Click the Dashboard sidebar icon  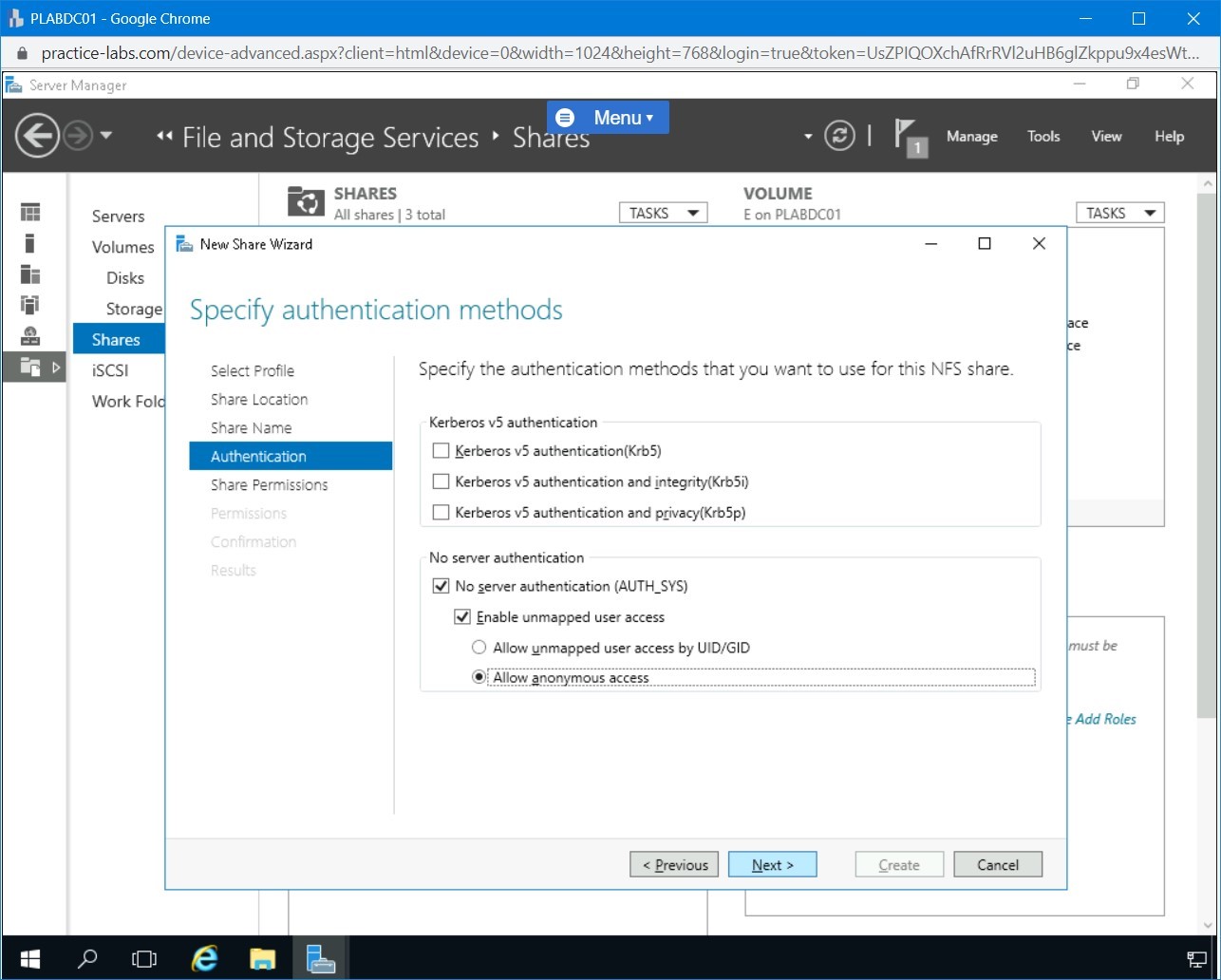[30, 213]
